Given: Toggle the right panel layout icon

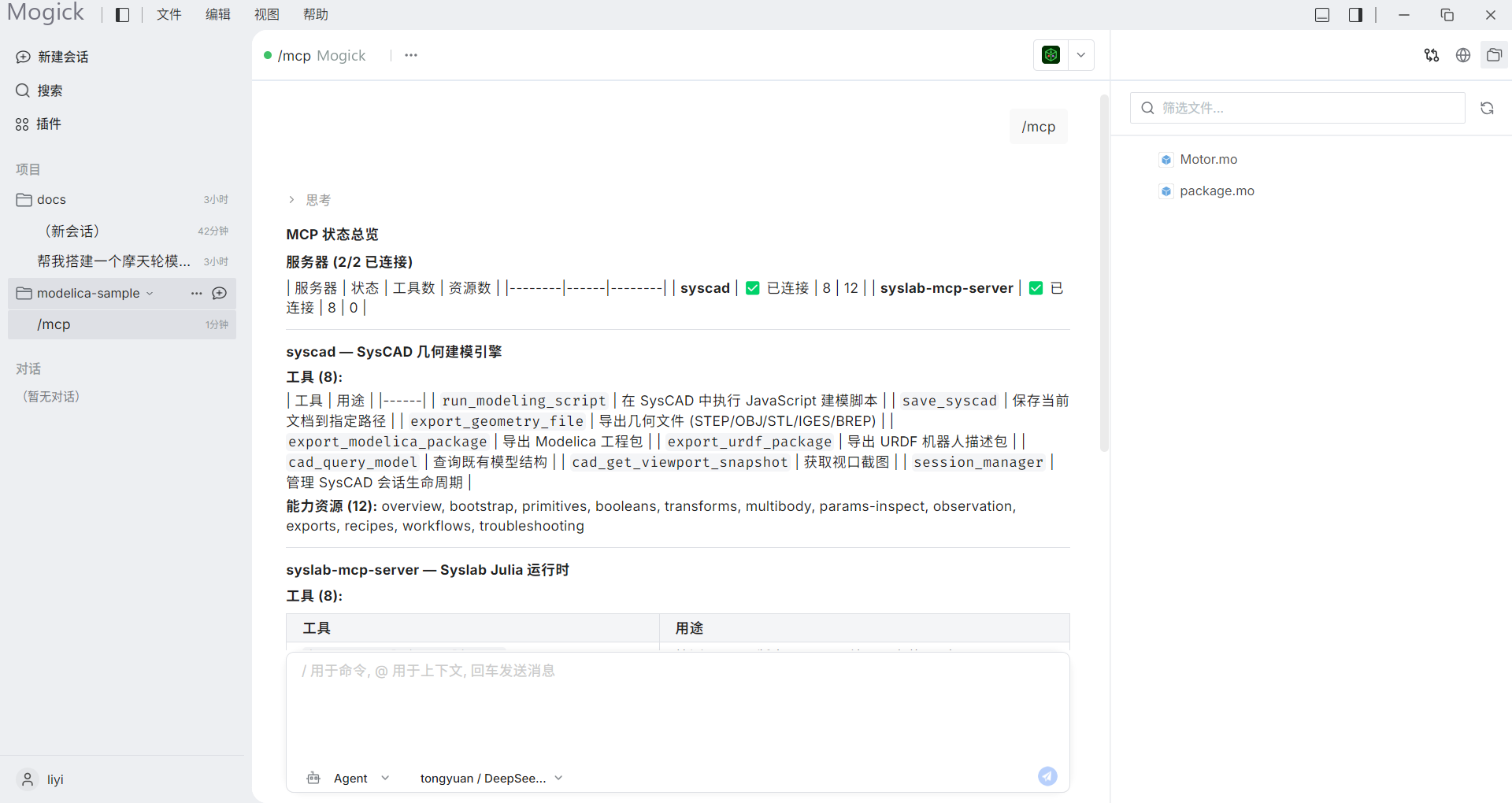Looking at the screenshot, I should pyautogui.click(x=1355, y=15).
